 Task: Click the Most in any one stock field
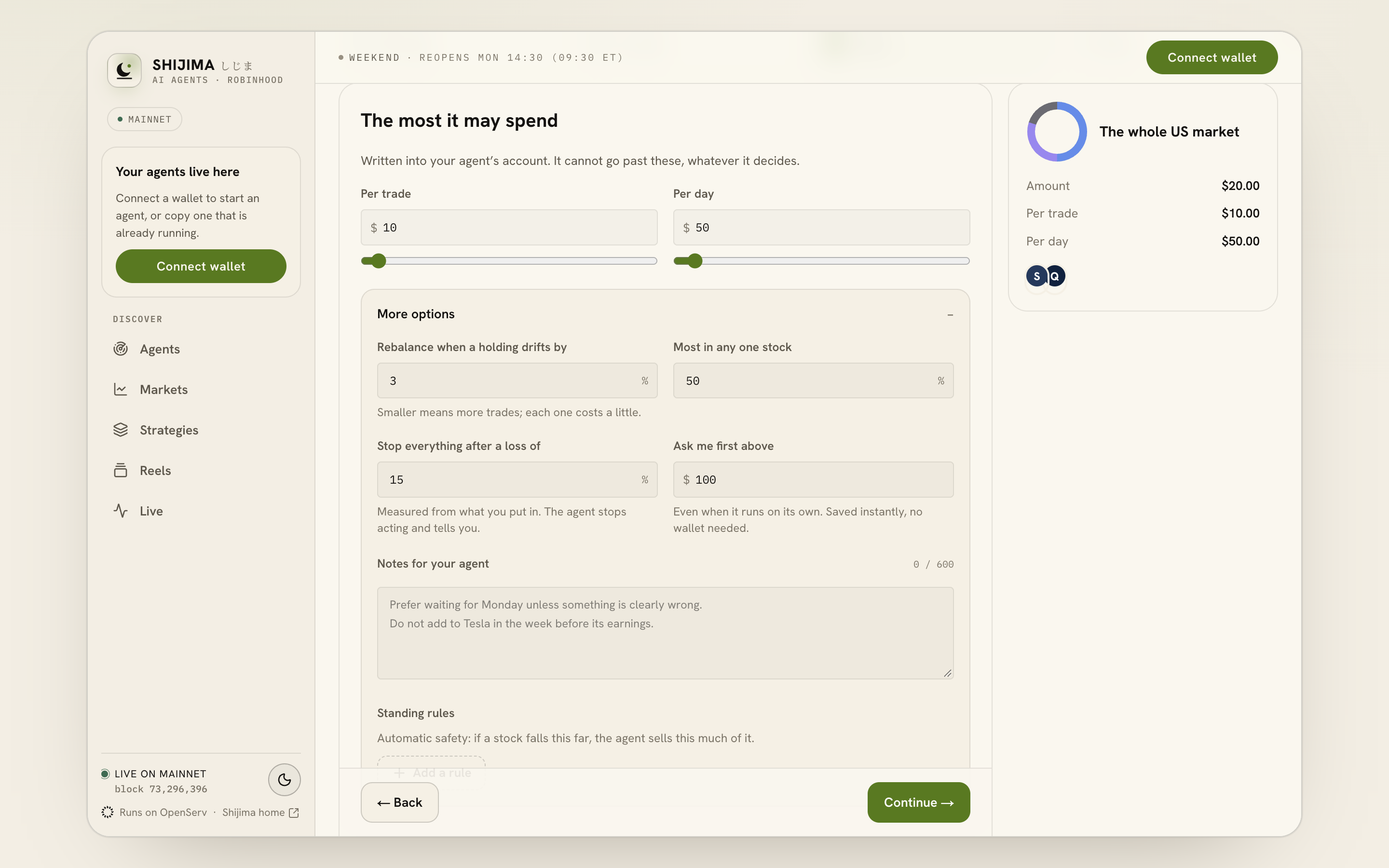tap(813, 380)
